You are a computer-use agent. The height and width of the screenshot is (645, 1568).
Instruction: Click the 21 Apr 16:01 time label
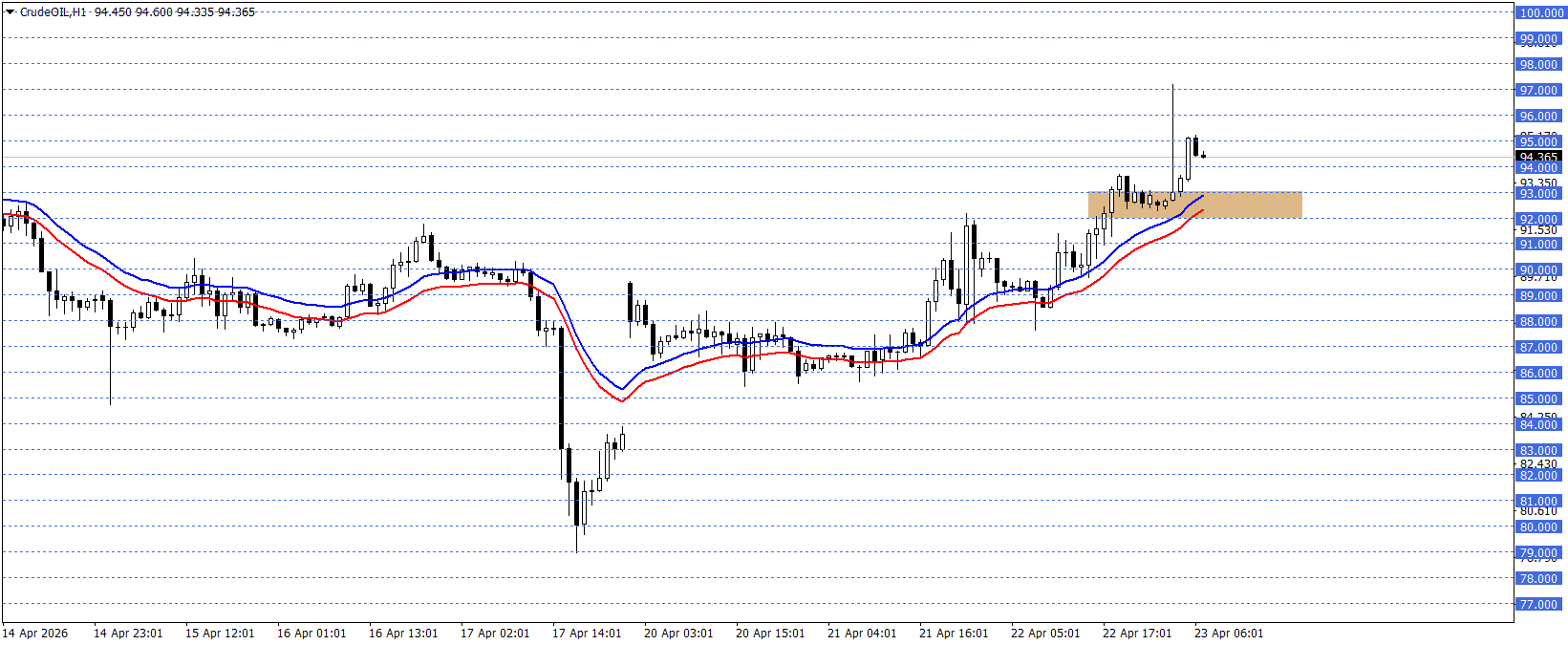click(x=954, y=634)
